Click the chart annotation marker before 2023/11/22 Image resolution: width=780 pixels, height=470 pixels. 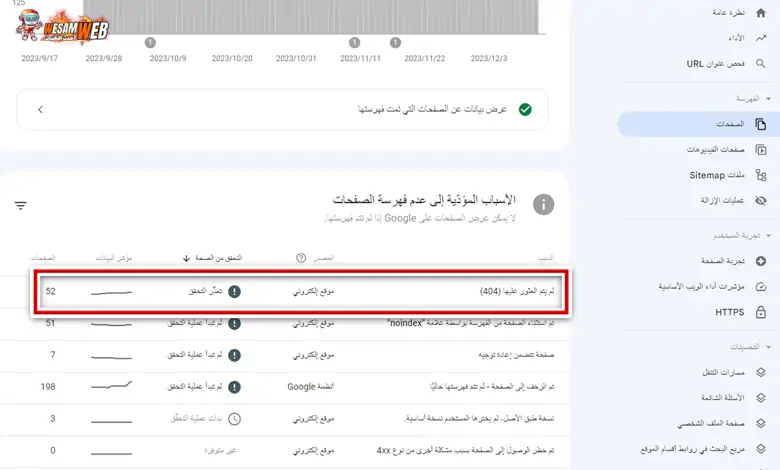[395, 43]
